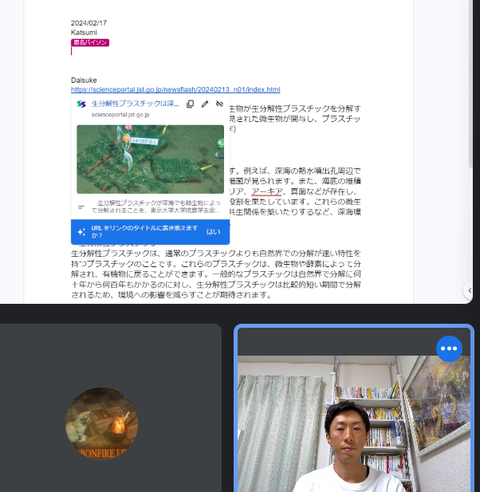The width and height of the screenshot is (480, 492).
Task: Remove the link with the unlink icon
Action: pyautogui.click(x=219, y=104)
